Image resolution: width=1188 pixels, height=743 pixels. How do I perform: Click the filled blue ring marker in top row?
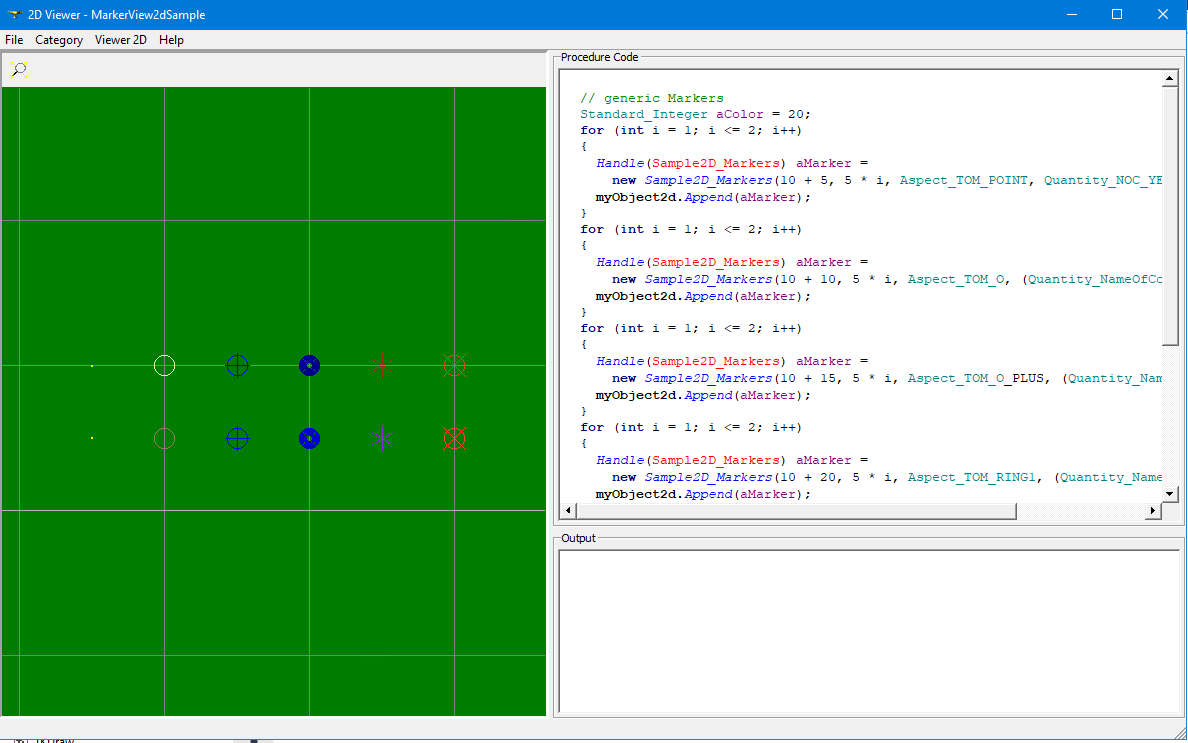(x=309, y=366)
